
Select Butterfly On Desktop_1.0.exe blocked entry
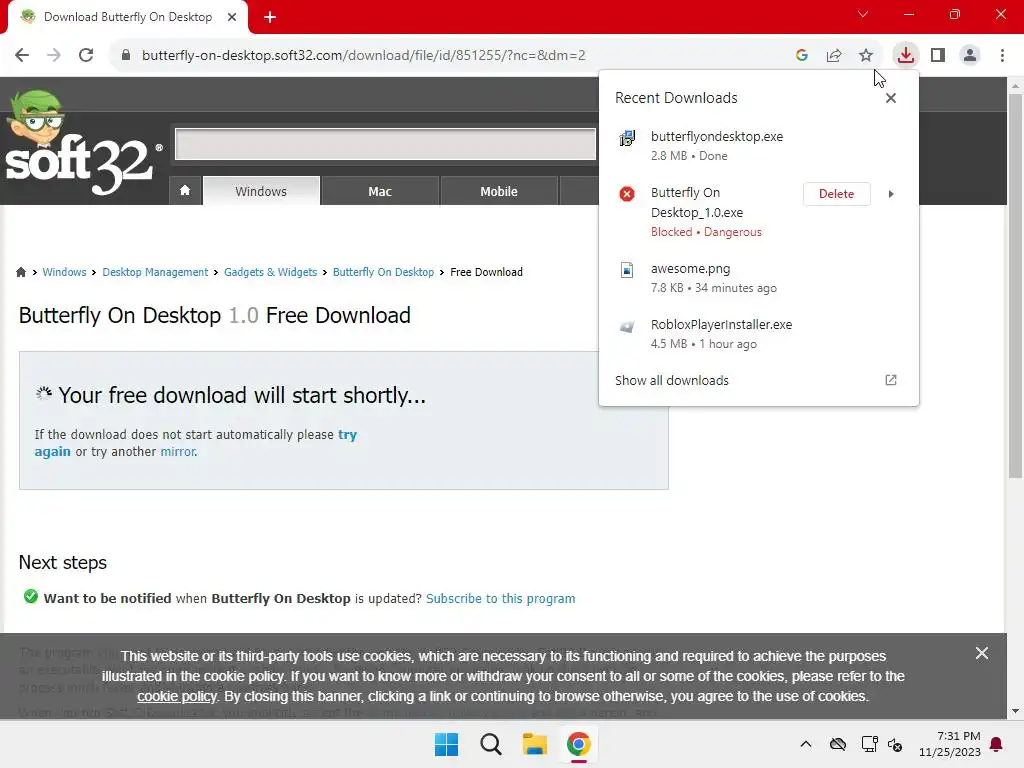tap(706, 212)
